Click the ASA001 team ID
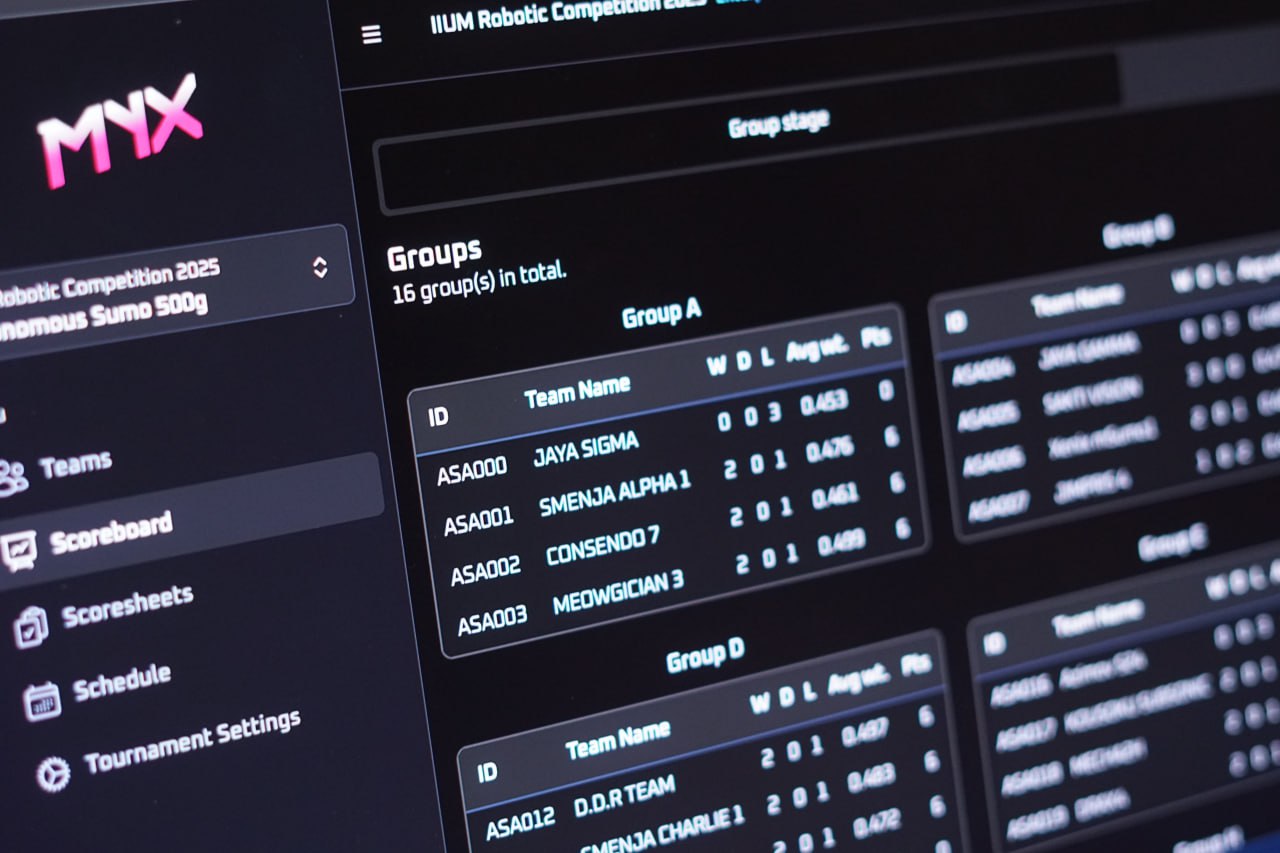Screen dimensions: 1280x853 tap(479, 521)
